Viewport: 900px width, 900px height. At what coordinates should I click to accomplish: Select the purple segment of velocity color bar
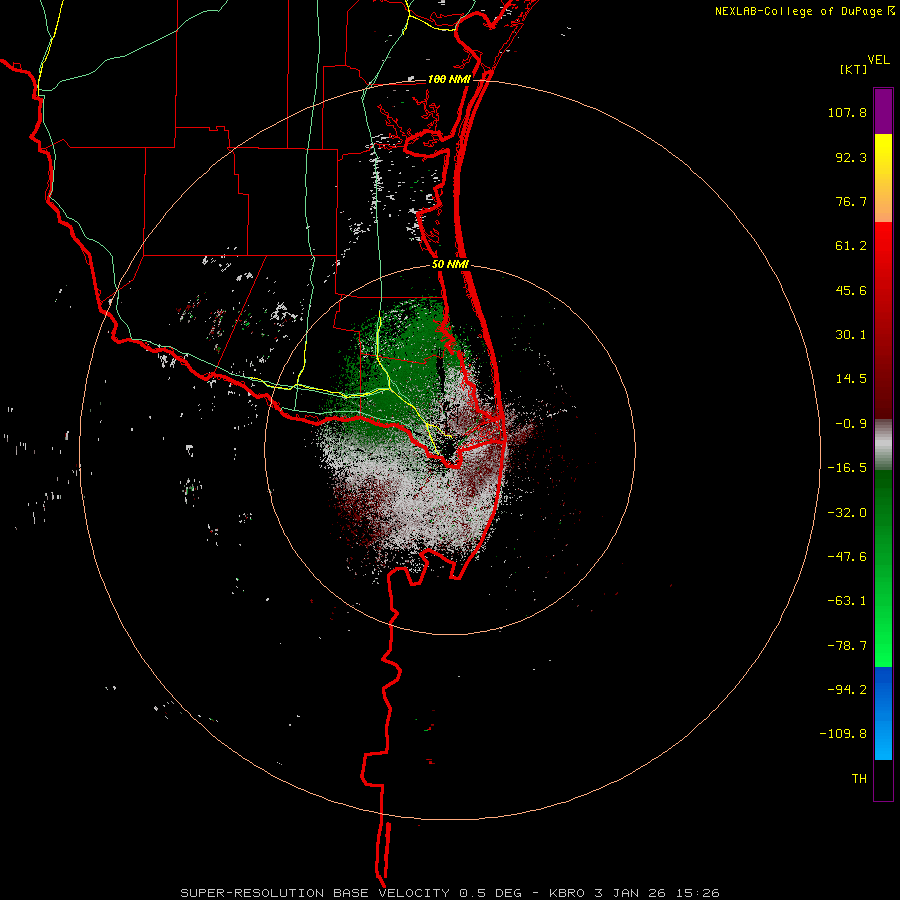pyautogui.click(x=883, y=111)
